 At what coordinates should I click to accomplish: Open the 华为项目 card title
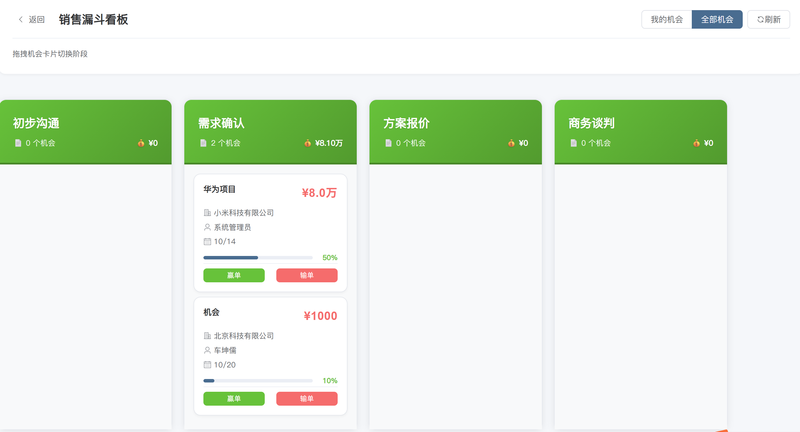point(219,189)
